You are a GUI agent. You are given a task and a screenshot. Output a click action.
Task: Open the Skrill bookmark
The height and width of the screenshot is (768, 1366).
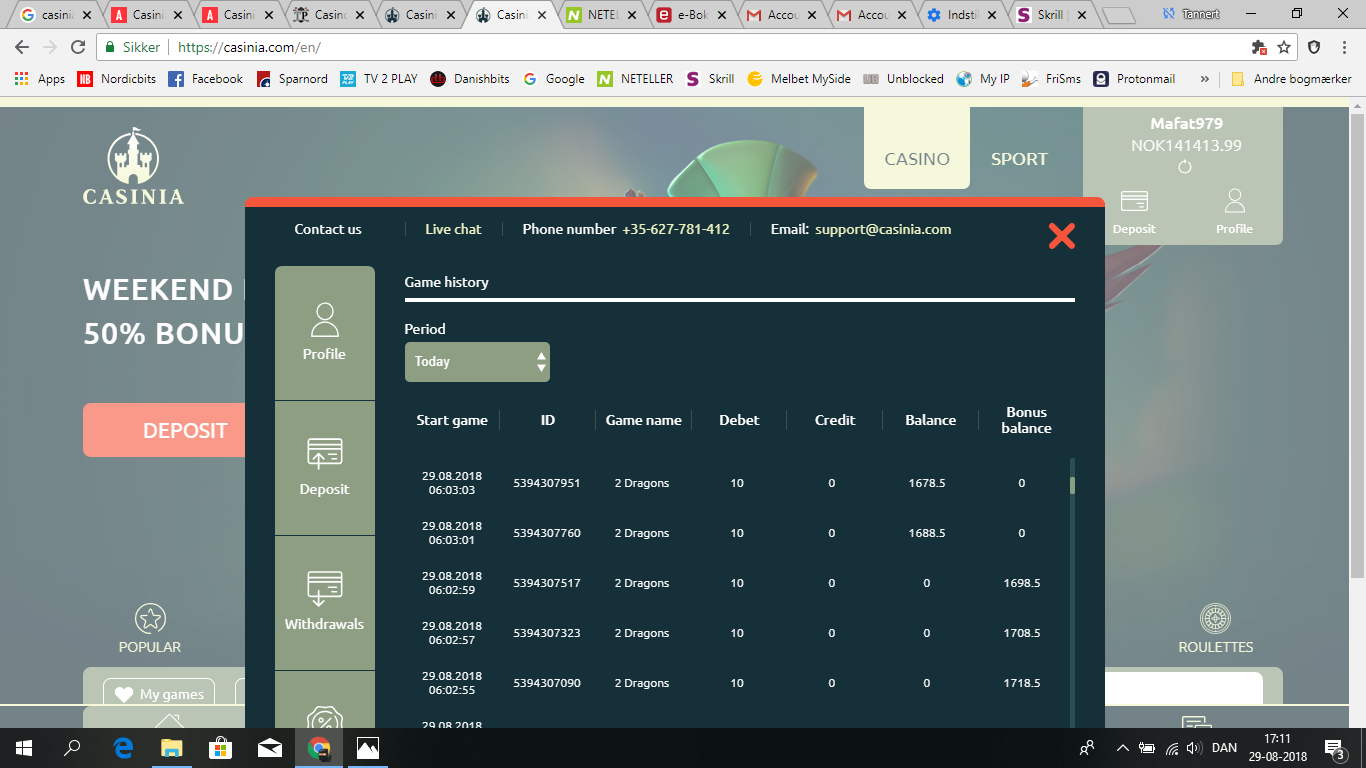pyautogui.click(x=710, y=79)
